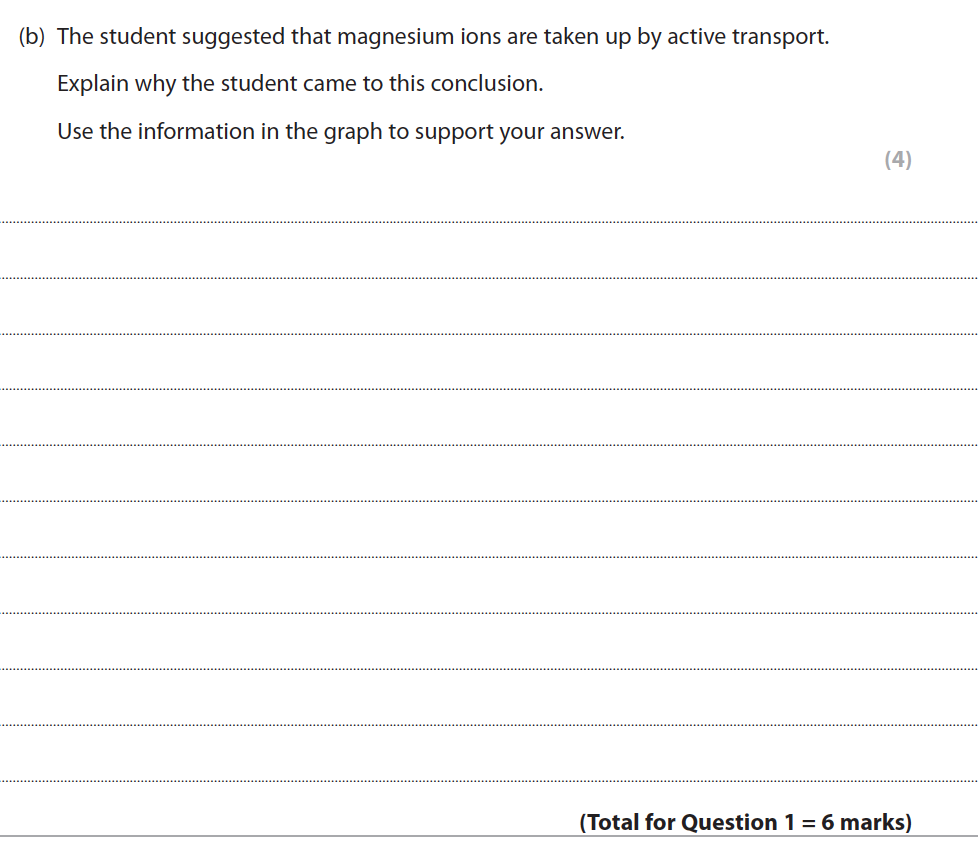Click the sentence beginning "The student suggested"
The image size is (978, 868).
442,38
